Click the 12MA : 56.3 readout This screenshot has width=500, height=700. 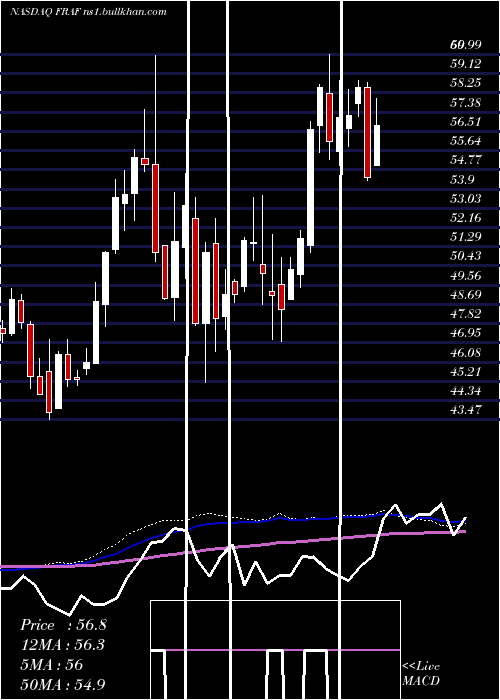coord(63,645)
